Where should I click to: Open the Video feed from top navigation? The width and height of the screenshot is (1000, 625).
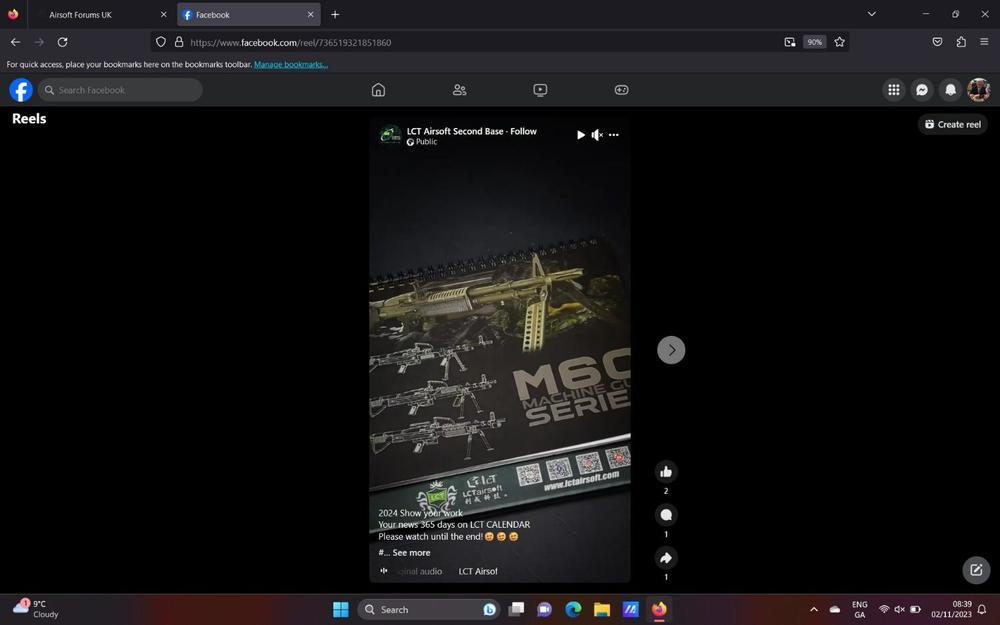click(x=540, y=89)
